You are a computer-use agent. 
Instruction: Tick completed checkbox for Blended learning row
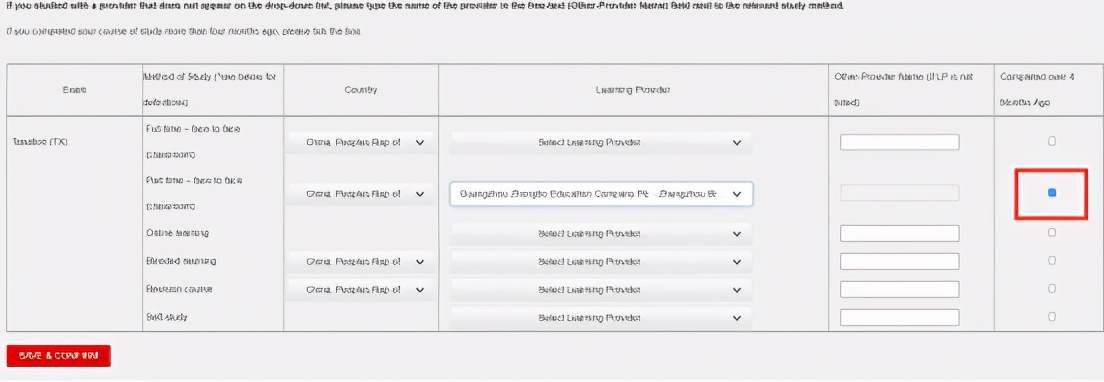pyautogui.click(x=1052, y=260)
